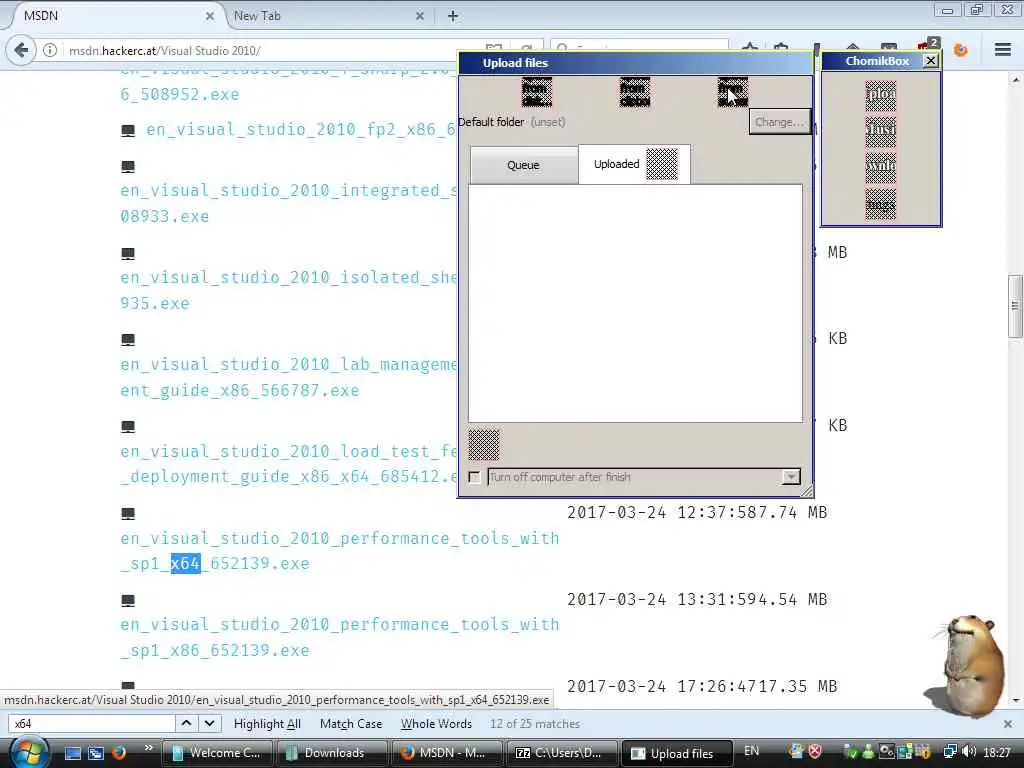Click the network icon in the system tray

pyautogui.click(x=951, y=752)
